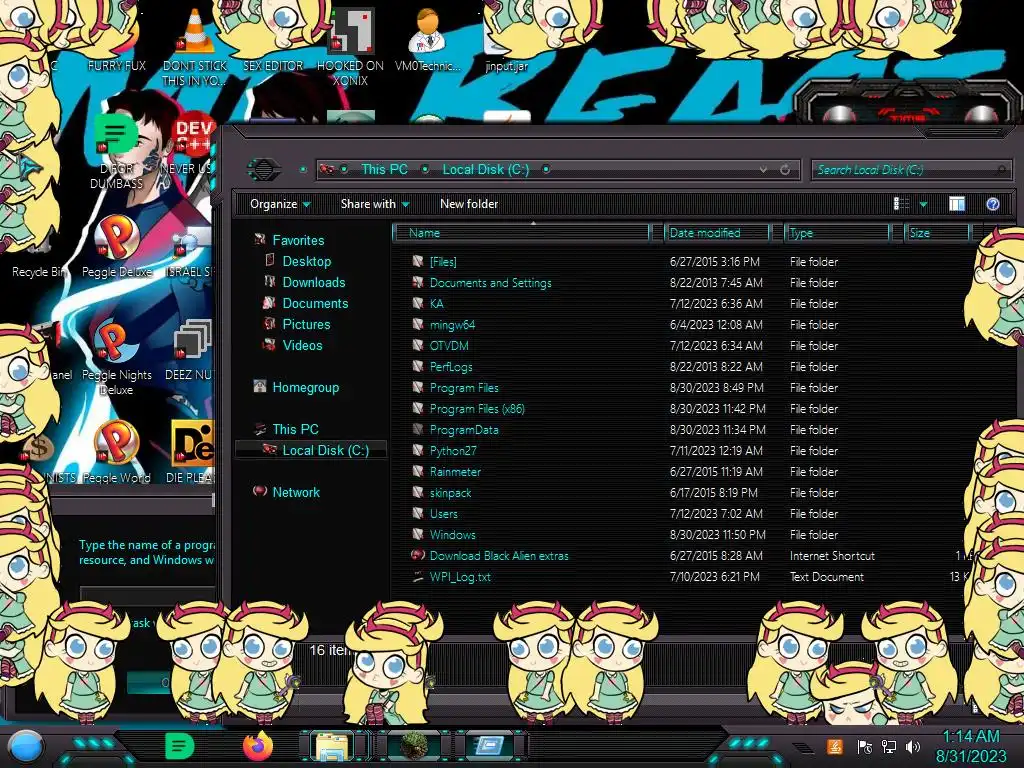
Task: Refresh the Local Disk (C:) view
Action: point(785,170)
